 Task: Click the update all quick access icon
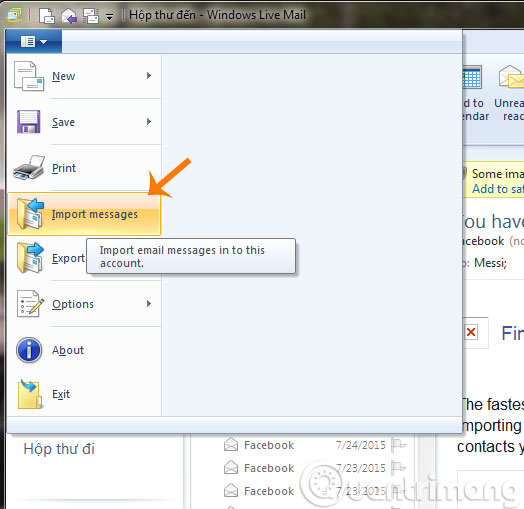click(91, 16)
